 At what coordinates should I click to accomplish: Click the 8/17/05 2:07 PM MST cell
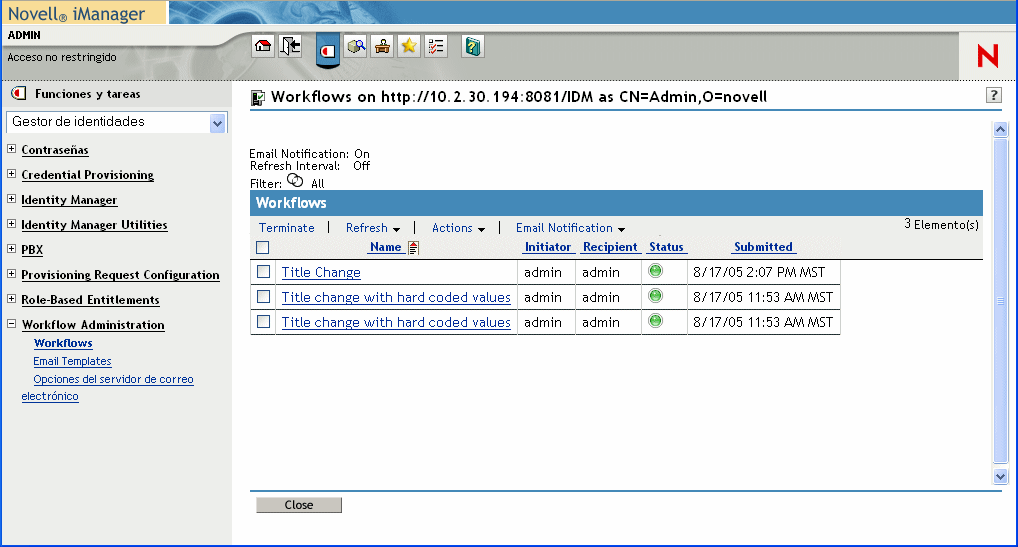pyautogui.click(x=764, y=273)
